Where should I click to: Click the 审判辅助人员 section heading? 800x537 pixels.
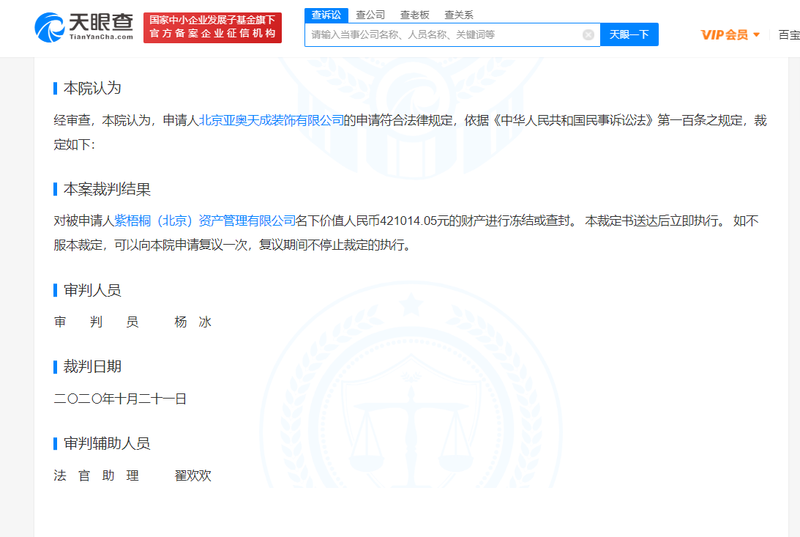[x=107, y=444]
